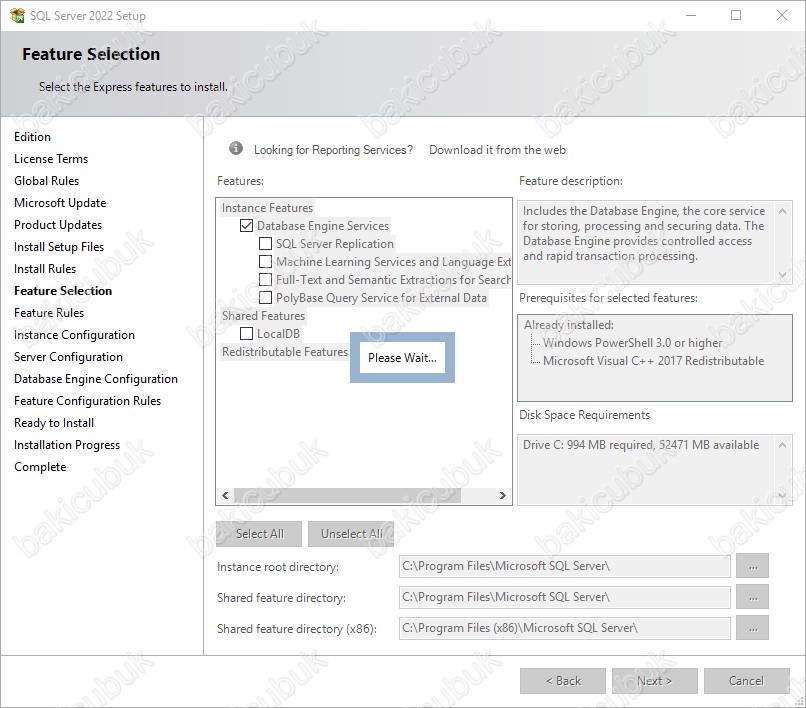Select the Edition step in sidebar
Screen dimensions: 806x708
32,137
